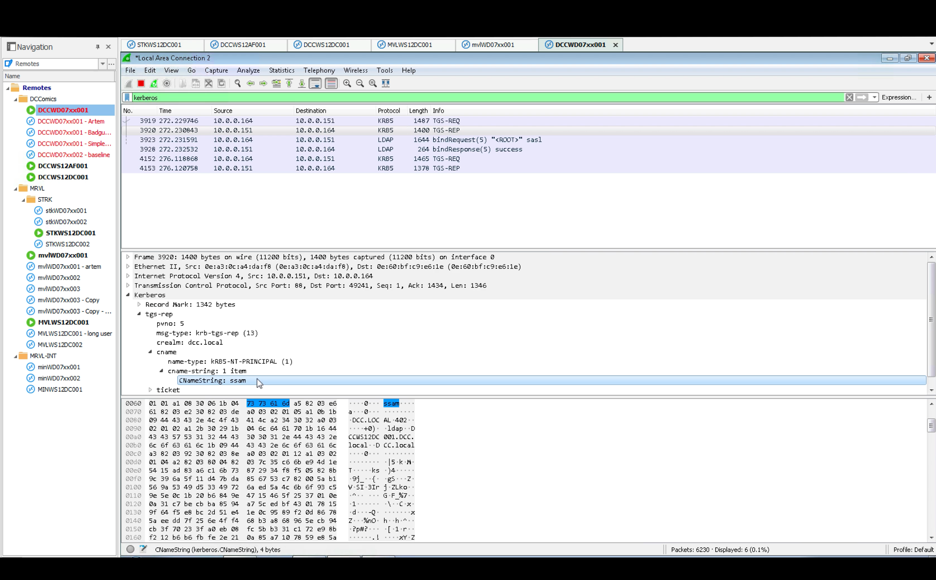Open Capture options gear icon

(167, 84)
